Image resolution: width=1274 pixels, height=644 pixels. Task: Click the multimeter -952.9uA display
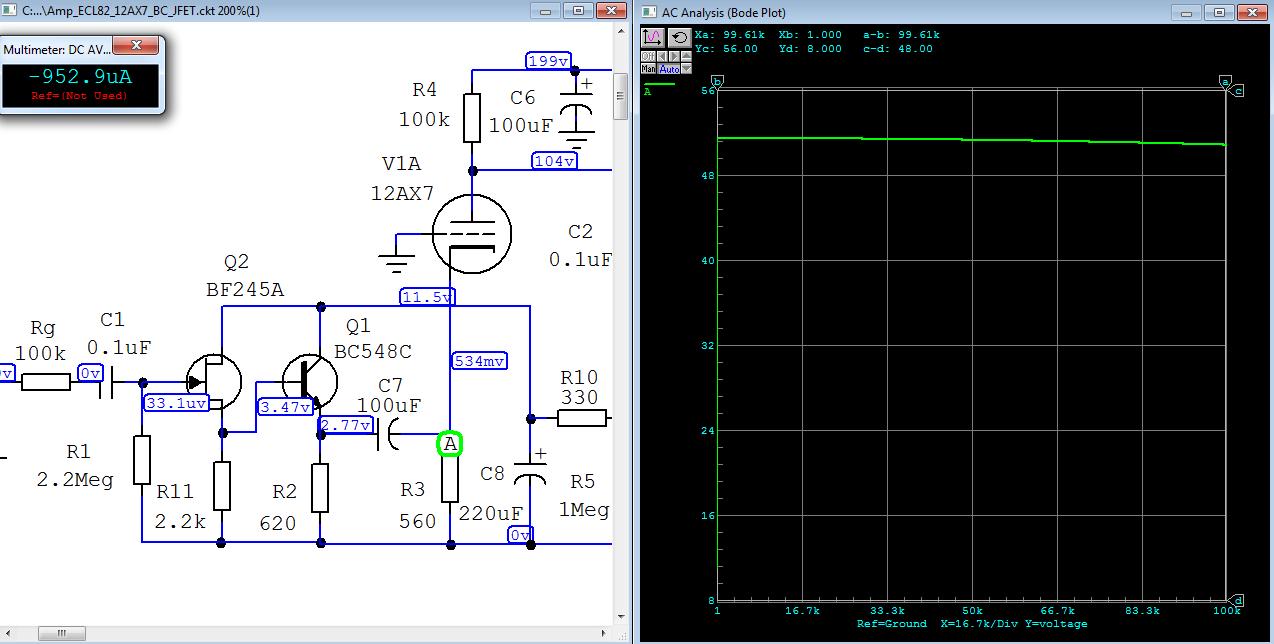pos(80,77)
